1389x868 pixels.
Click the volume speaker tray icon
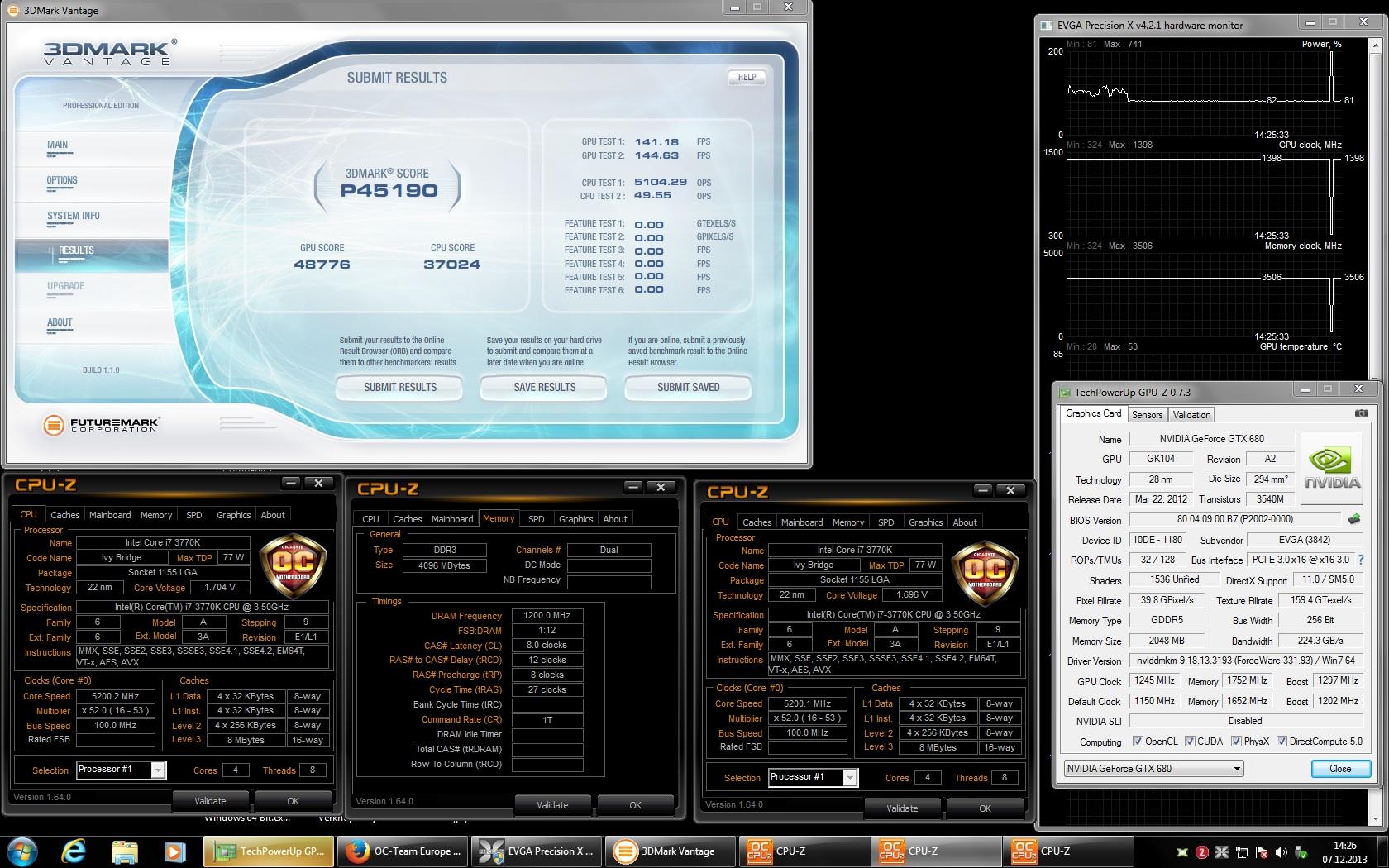(1282, 852)
